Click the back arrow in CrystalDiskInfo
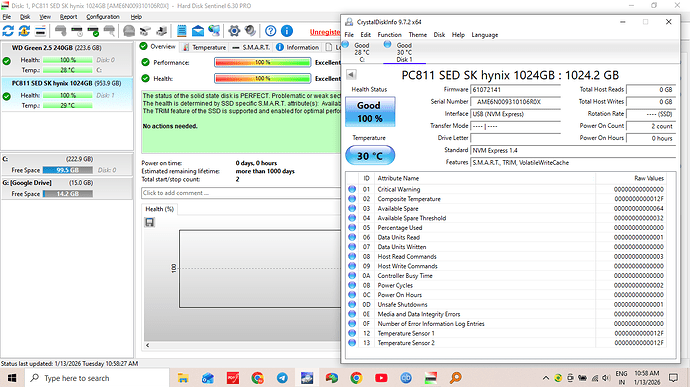This screenshot has height=387, width=690. point(351,74)
